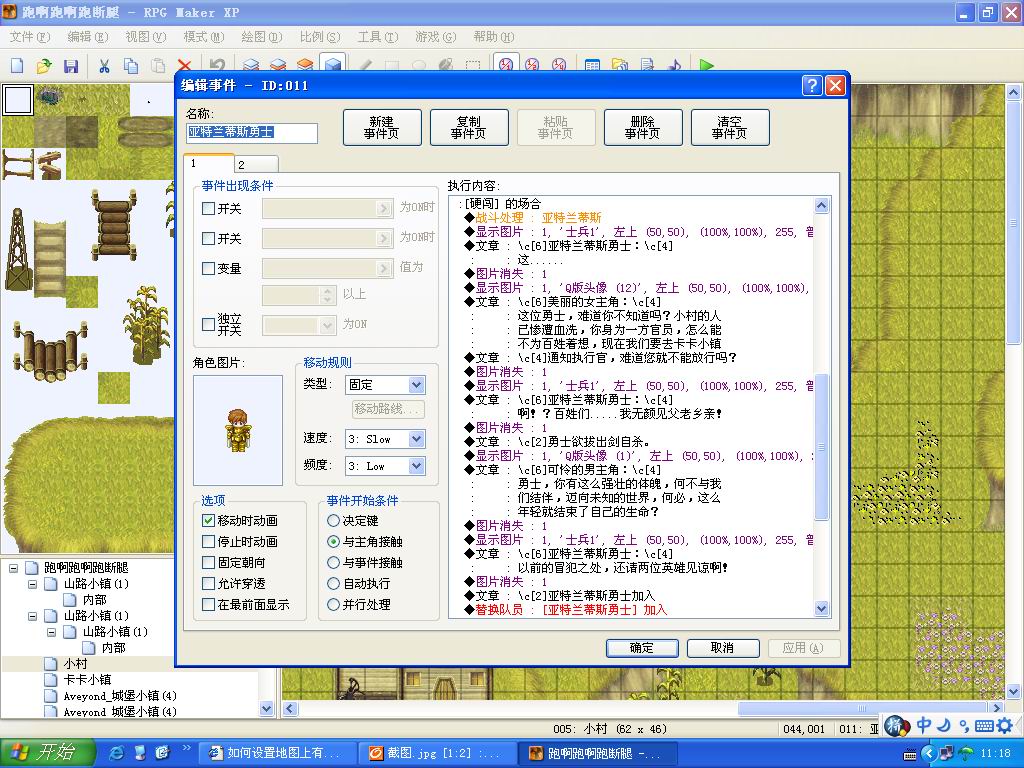Viewport: 1024px width, 768px height.
Task: Select the 并行处理 trigger radio button
Action: pyautogui.click(x=333, y=605)
